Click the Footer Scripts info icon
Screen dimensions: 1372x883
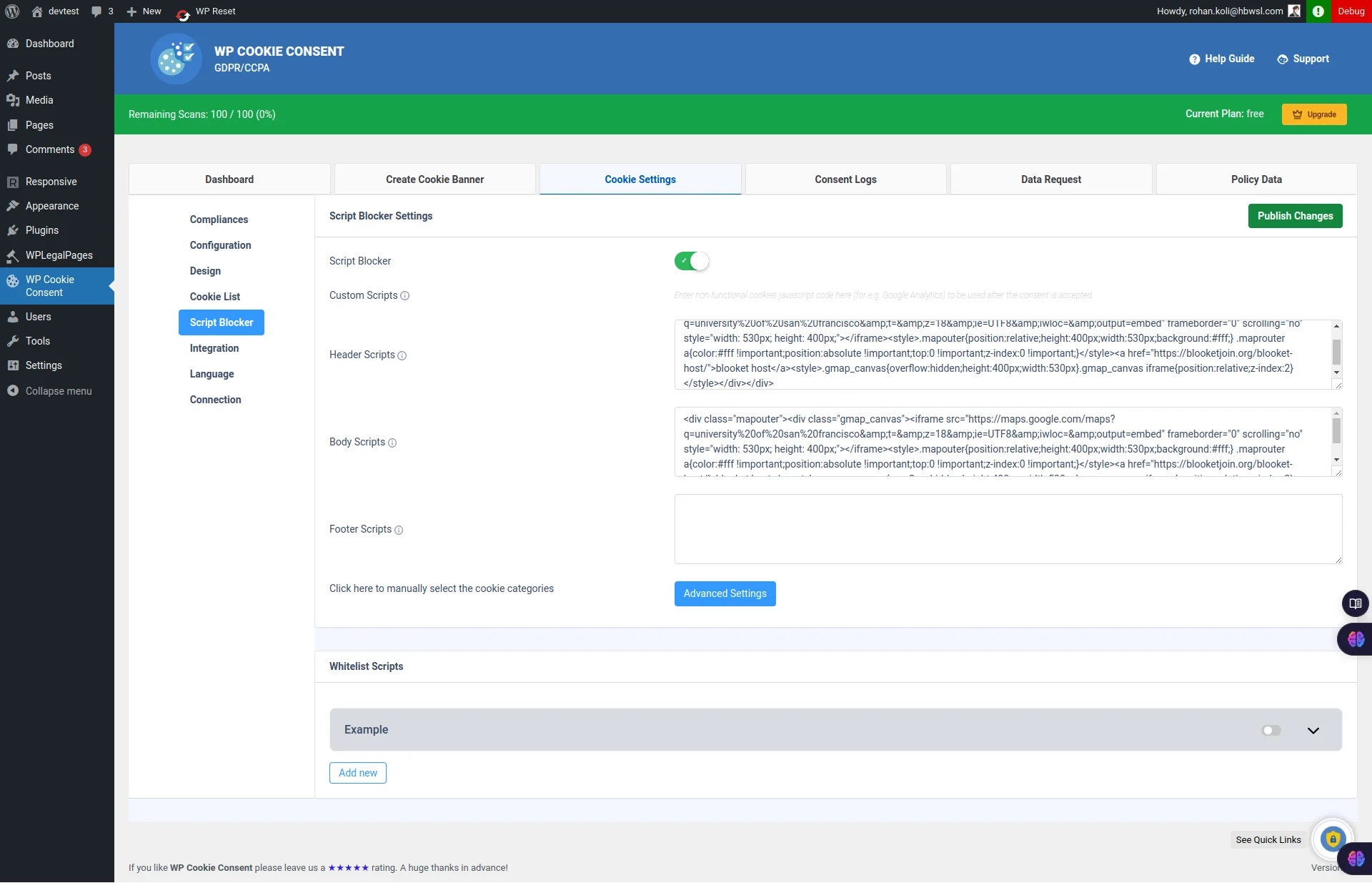pos(399,530)
